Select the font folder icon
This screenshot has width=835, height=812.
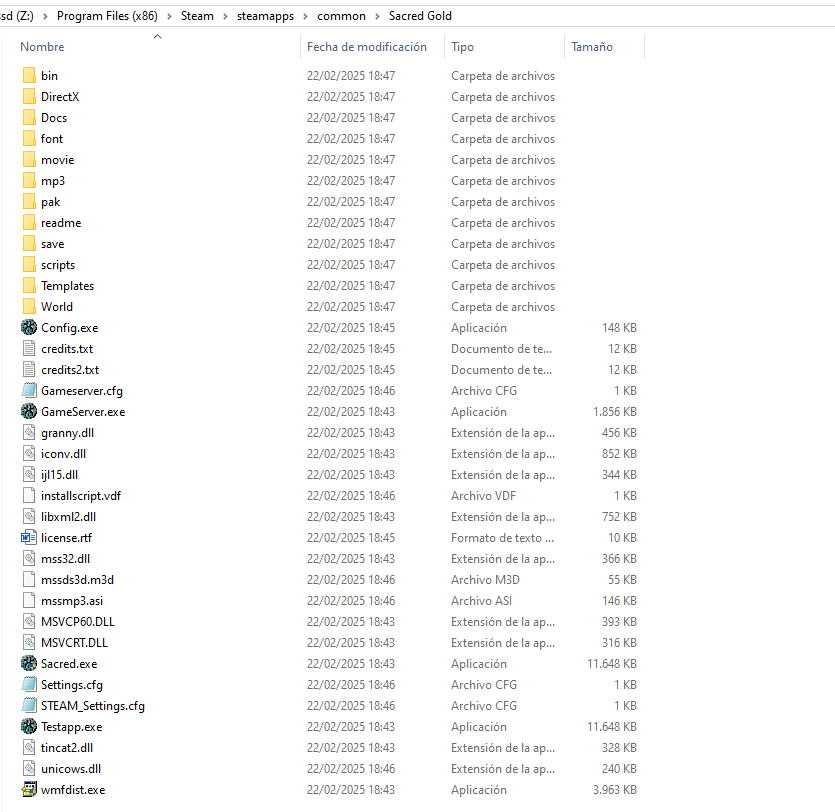pyautogui.click(x=29, y=138)
